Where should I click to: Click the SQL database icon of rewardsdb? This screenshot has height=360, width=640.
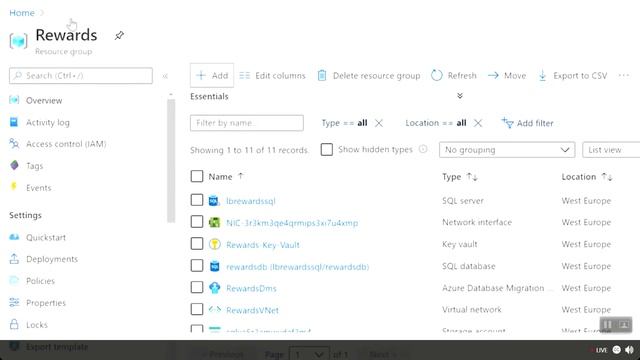coord(214,266)
